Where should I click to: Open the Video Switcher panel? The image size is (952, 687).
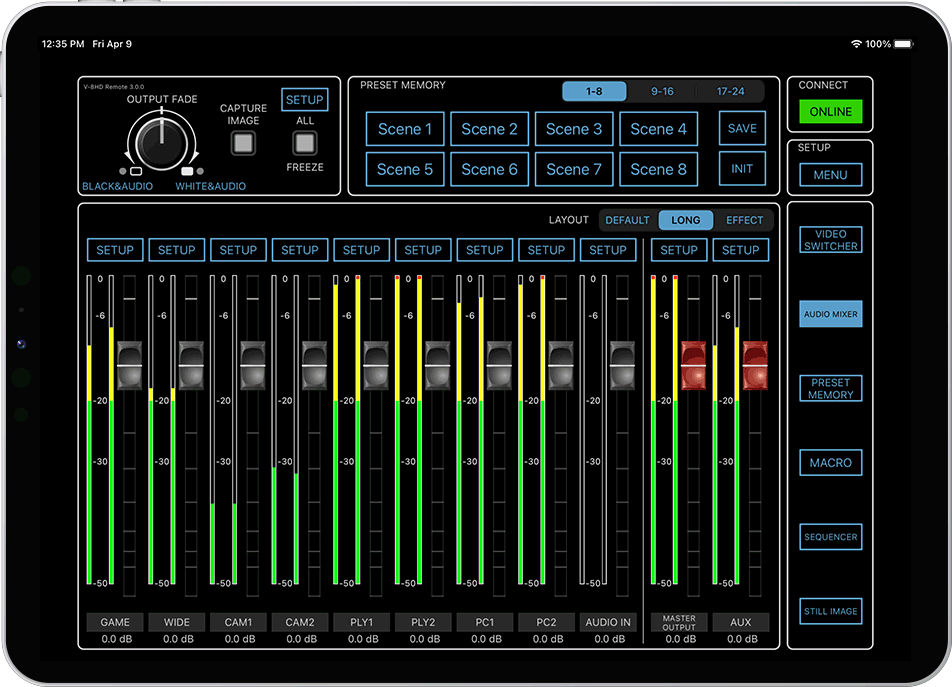[x=830, y=239]
